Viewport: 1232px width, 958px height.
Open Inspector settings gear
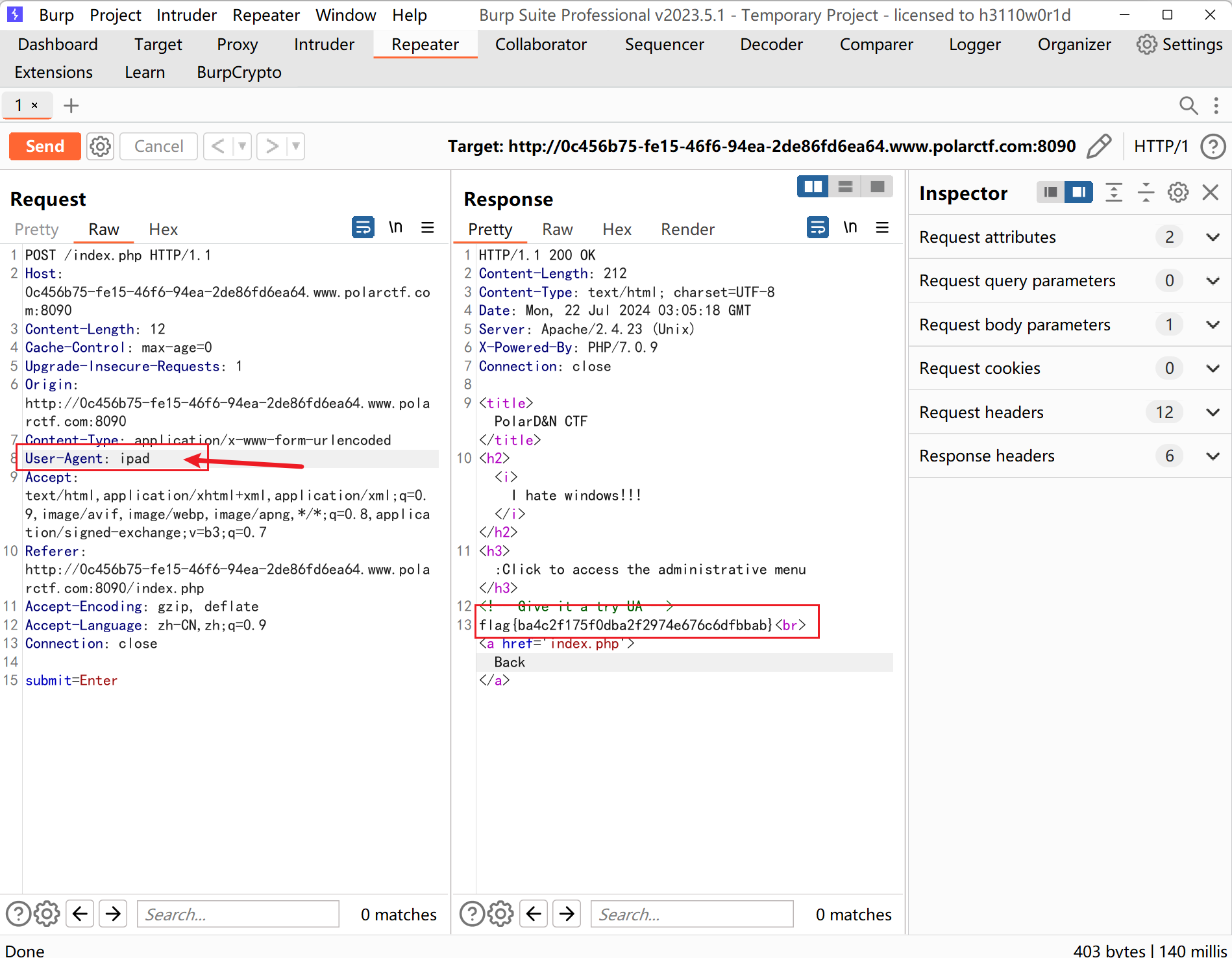click(x=1177, y=192)
